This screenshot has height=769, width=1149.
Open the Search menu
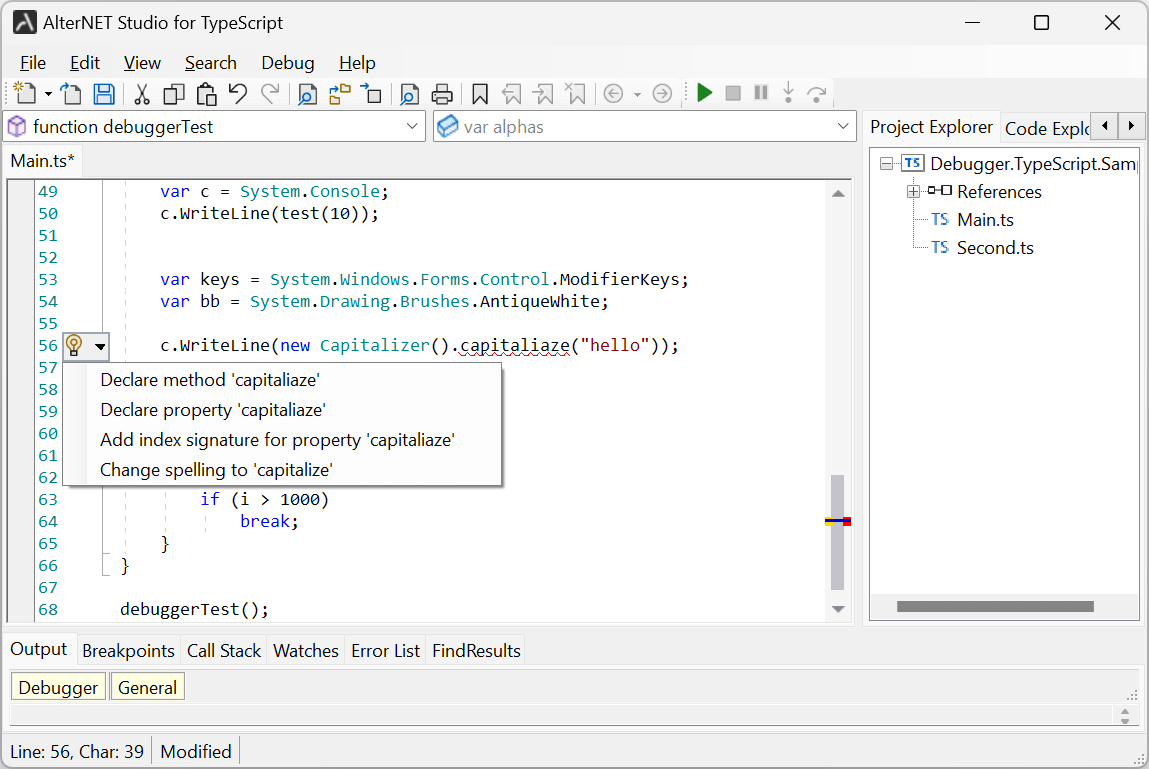[x=210, y=63]
